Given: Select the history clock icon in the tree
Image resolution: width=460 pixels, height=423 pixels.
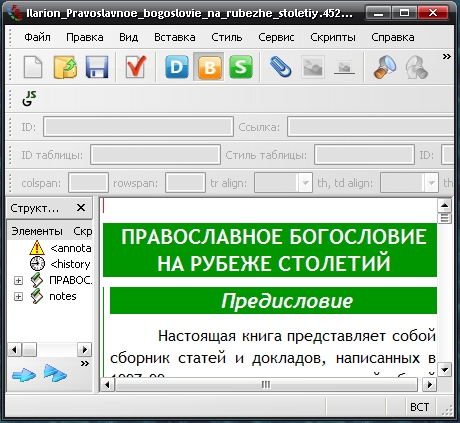Looking at the screenshot, I should click(x=37, y=264).
